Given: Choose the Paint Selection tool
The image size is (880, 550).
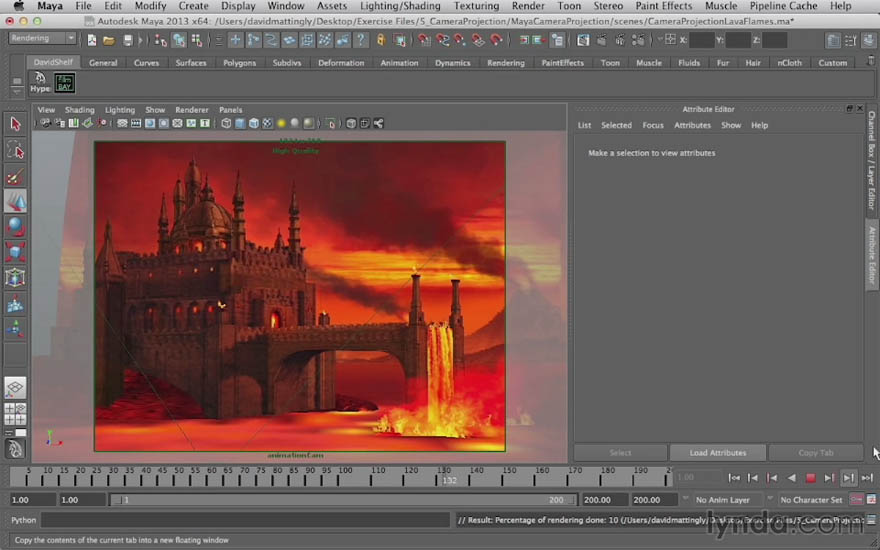Looking at the screenshot, I should pyautogui.click(x=15, y=176).
